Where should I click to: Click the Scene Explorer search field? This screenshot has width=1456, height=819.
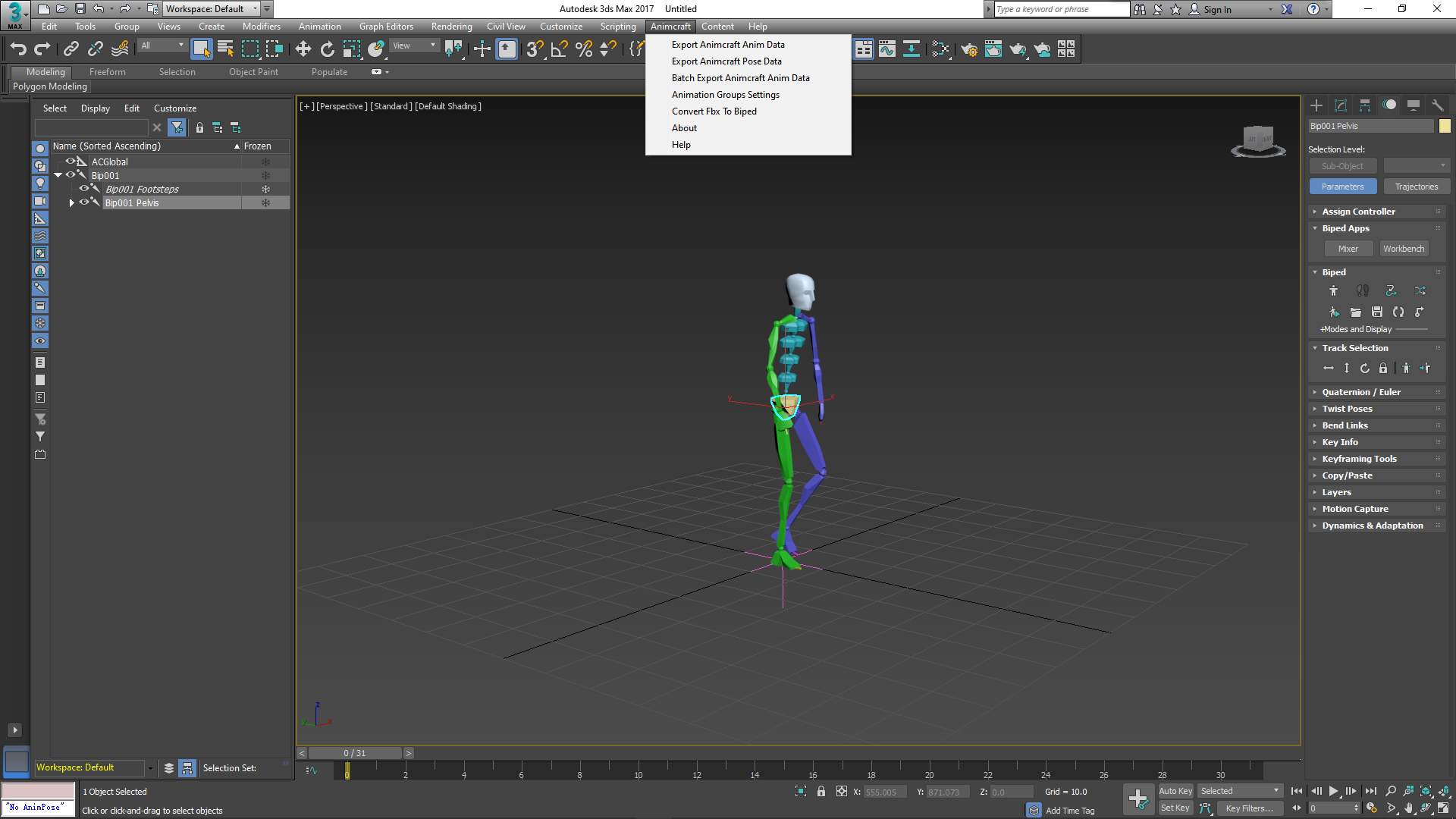point(92,127)
